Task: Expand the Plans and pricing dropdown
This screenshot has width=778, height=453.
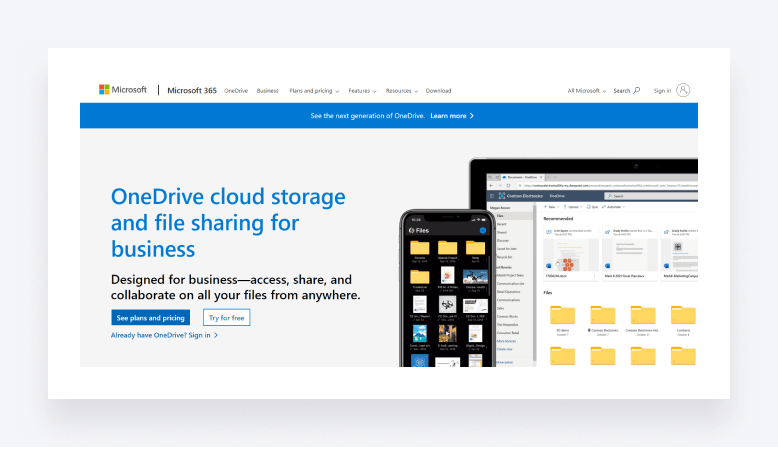Action: (x=314, y=91)
